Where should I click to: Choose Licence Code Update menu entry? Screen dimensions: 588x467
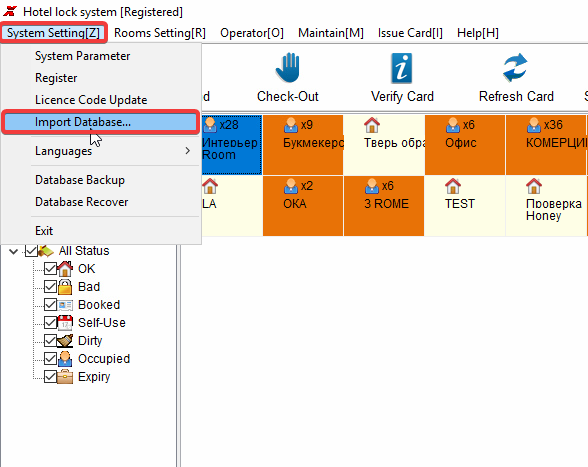coord(100,100)
